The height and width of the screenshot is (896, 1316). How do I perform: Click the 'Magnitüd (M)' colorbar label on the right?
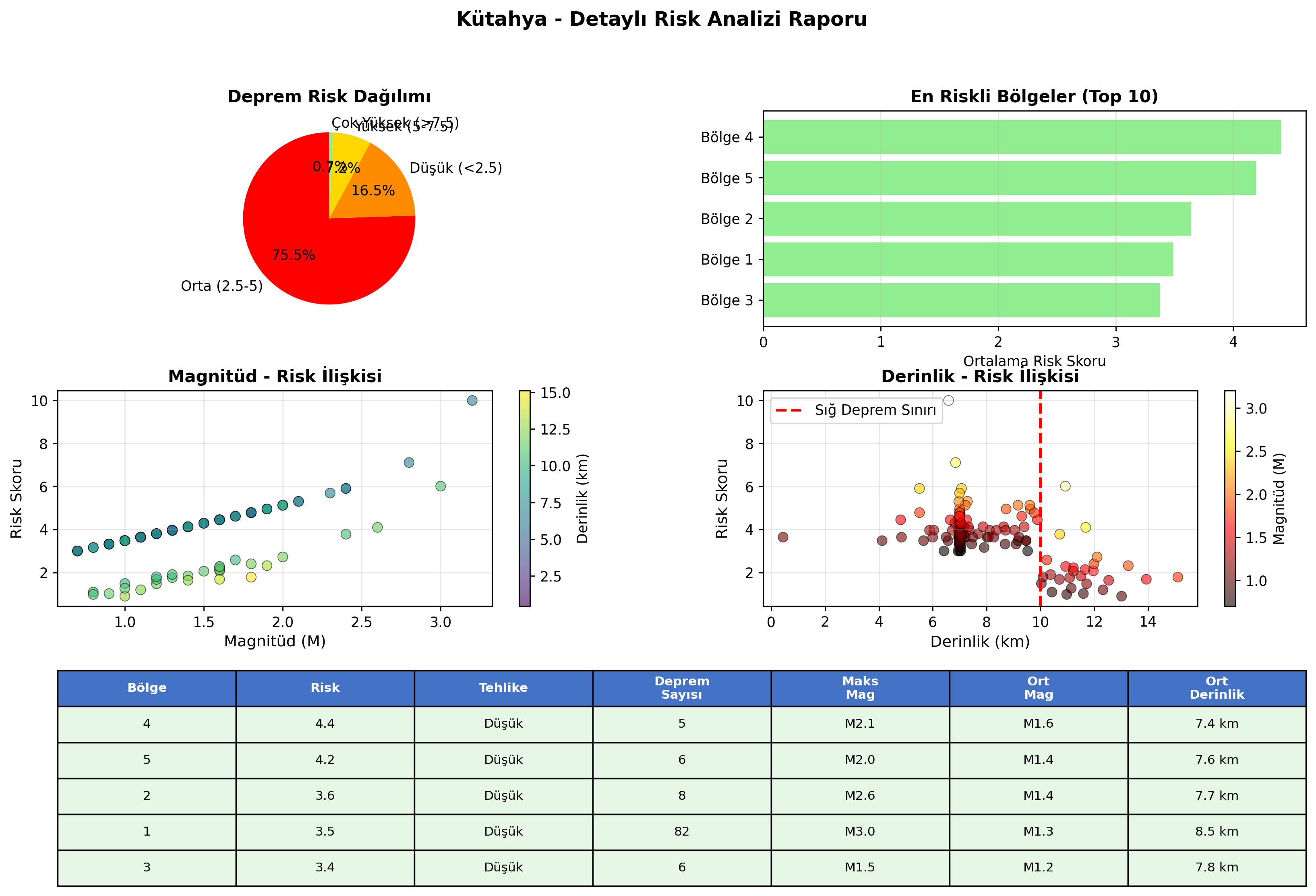[x=1279, y=499]
